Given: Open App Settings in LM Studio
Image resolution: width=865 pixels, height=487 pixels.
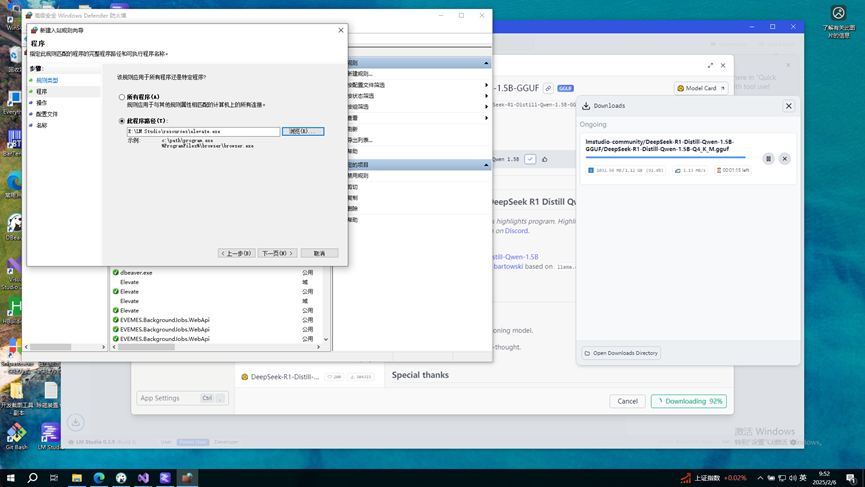Looking at the screenshot, I should coord(182,398).
